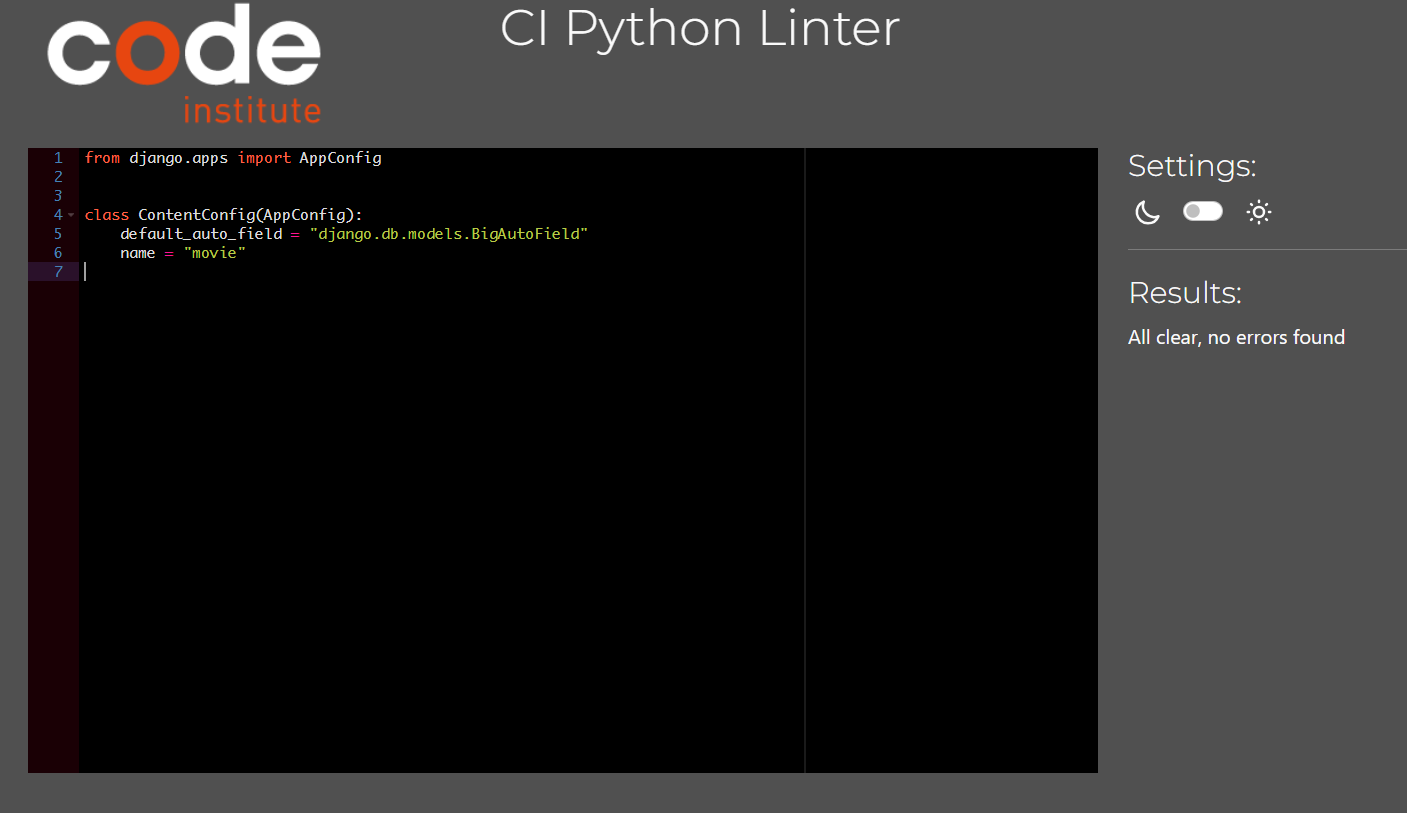
Task: Click 'name' variable on line 6
Action: click(138, 253)
